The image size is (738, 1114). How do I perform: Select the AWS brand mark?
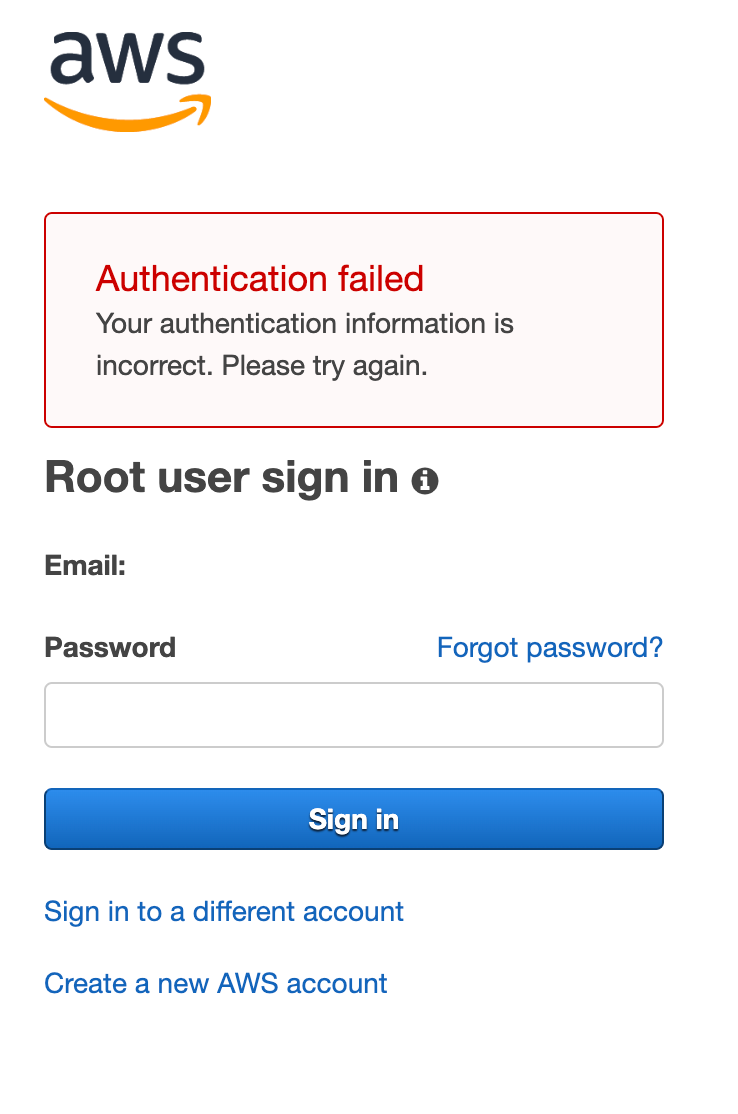pos(126,75)
